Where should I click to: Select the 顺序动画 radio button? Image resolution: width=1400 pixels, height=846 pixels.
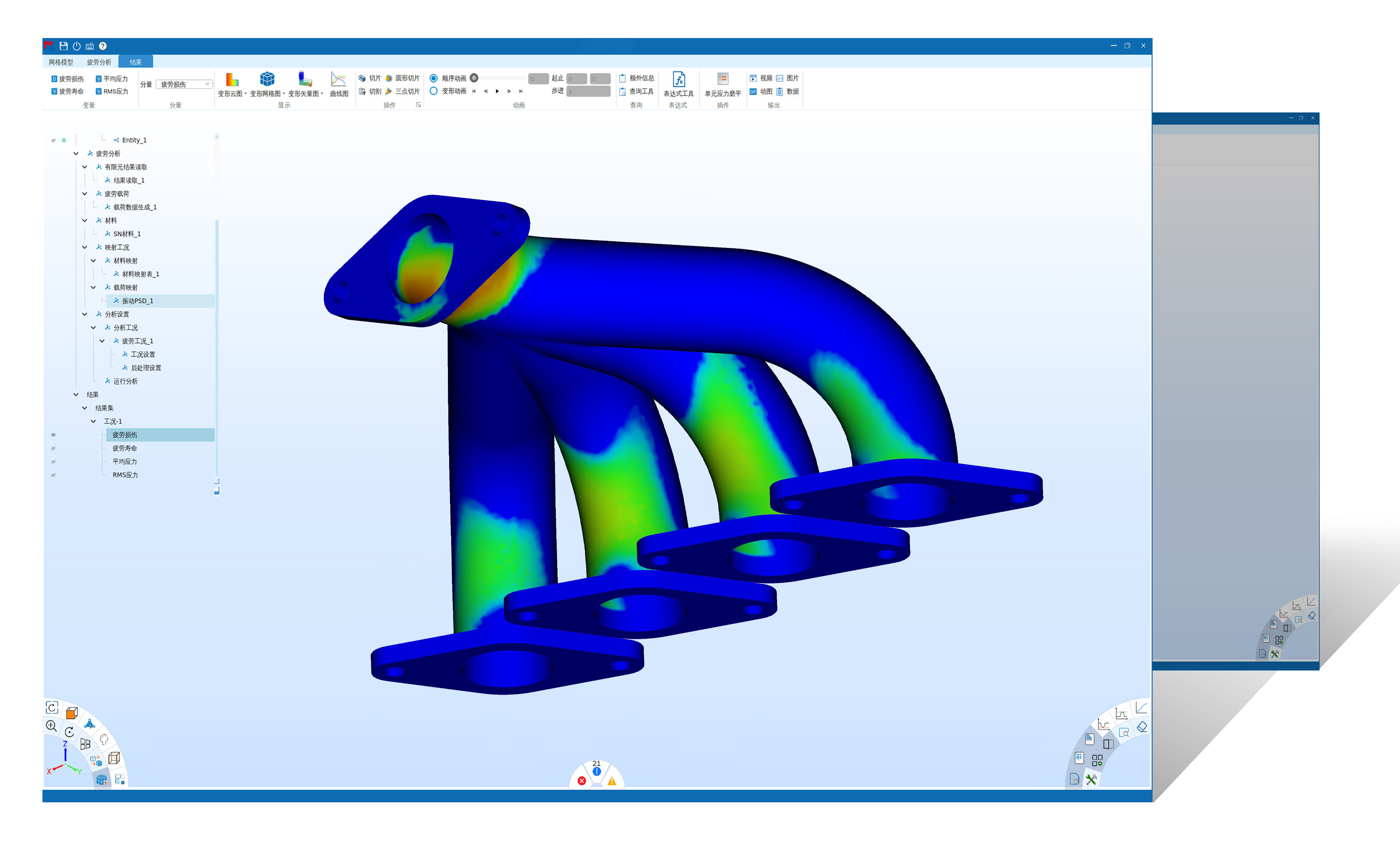[x=433, y=78]
